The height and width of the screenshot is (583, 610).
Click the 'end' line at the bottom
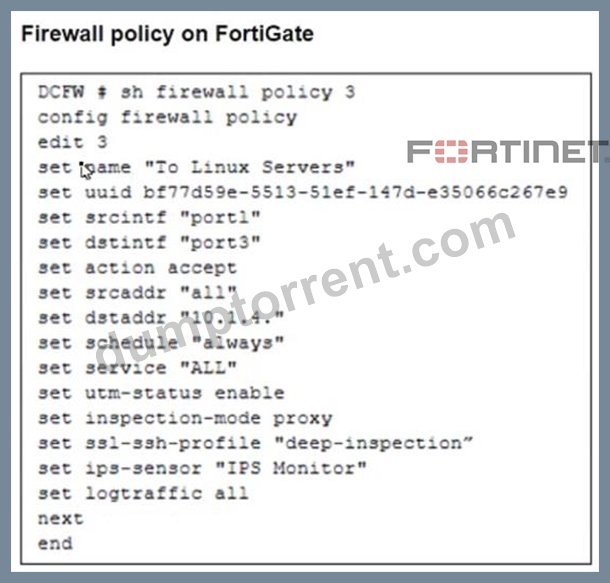[x=55, y=544]
